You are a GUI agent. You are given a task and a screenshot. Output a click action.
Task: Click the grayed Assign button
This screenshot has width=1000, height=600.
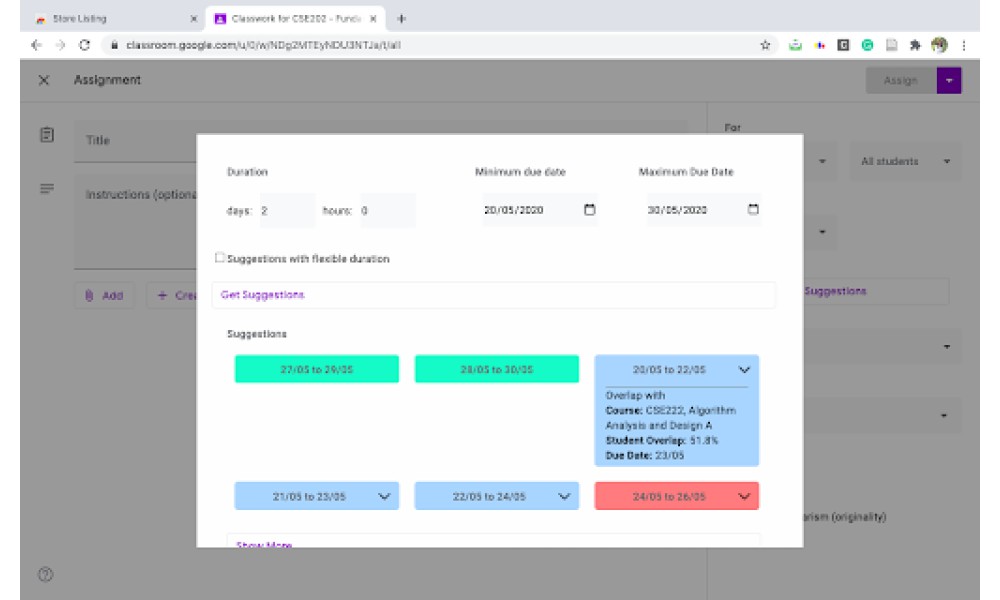pos(901,80)
